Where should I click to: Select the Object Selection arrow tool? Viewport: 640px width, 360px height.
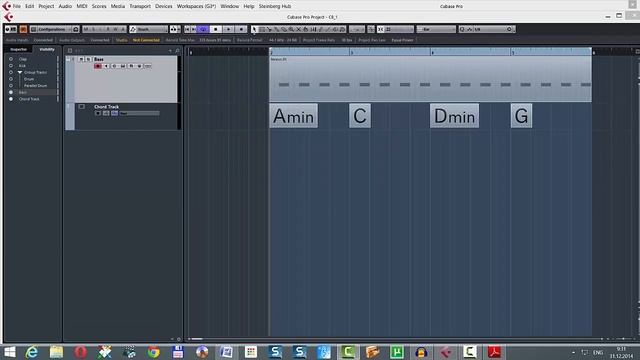(x=254, y=29)
